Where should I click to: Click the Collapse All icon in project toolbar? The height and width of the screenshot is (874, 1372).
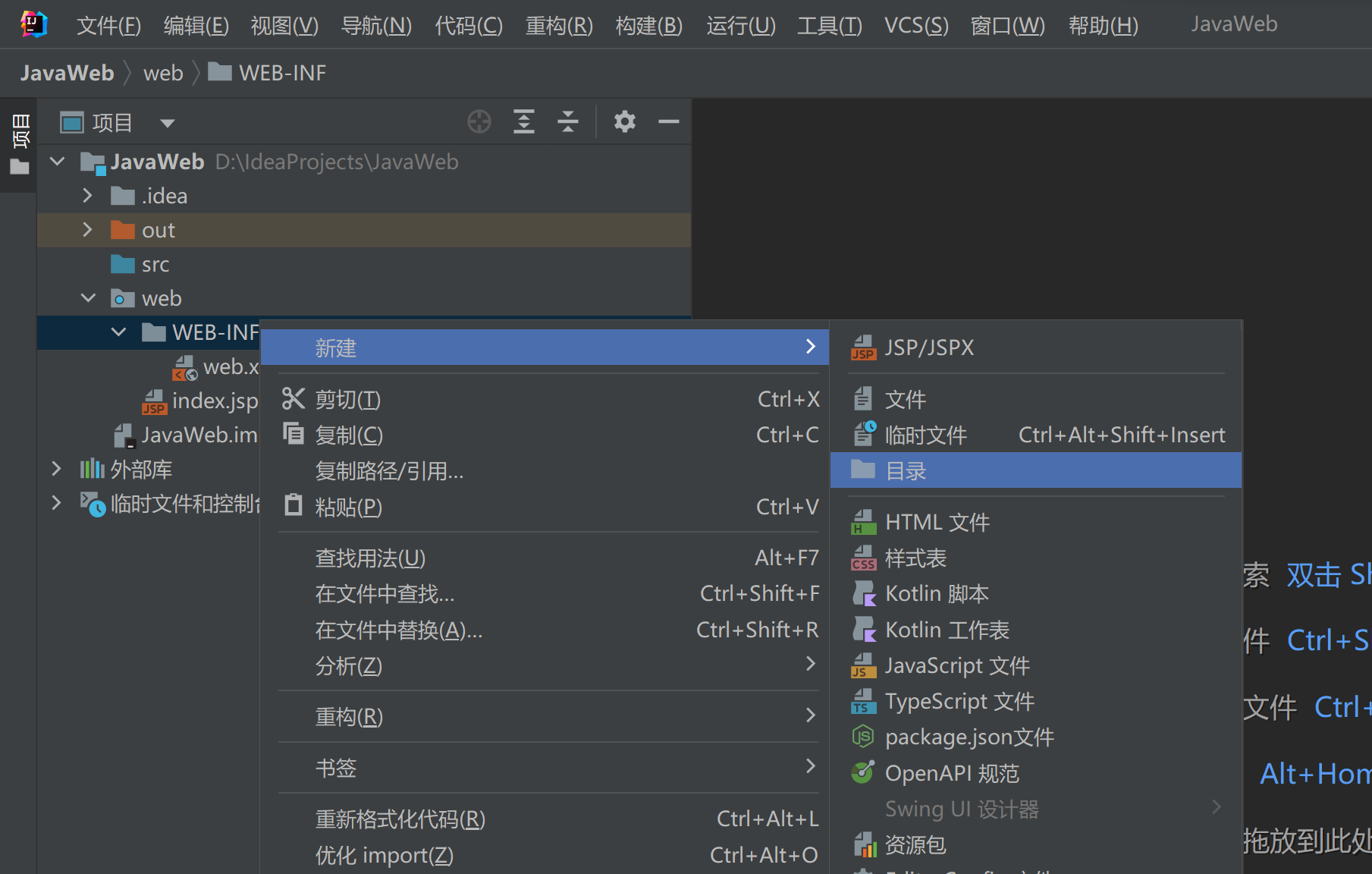click(x=568, y=121)
